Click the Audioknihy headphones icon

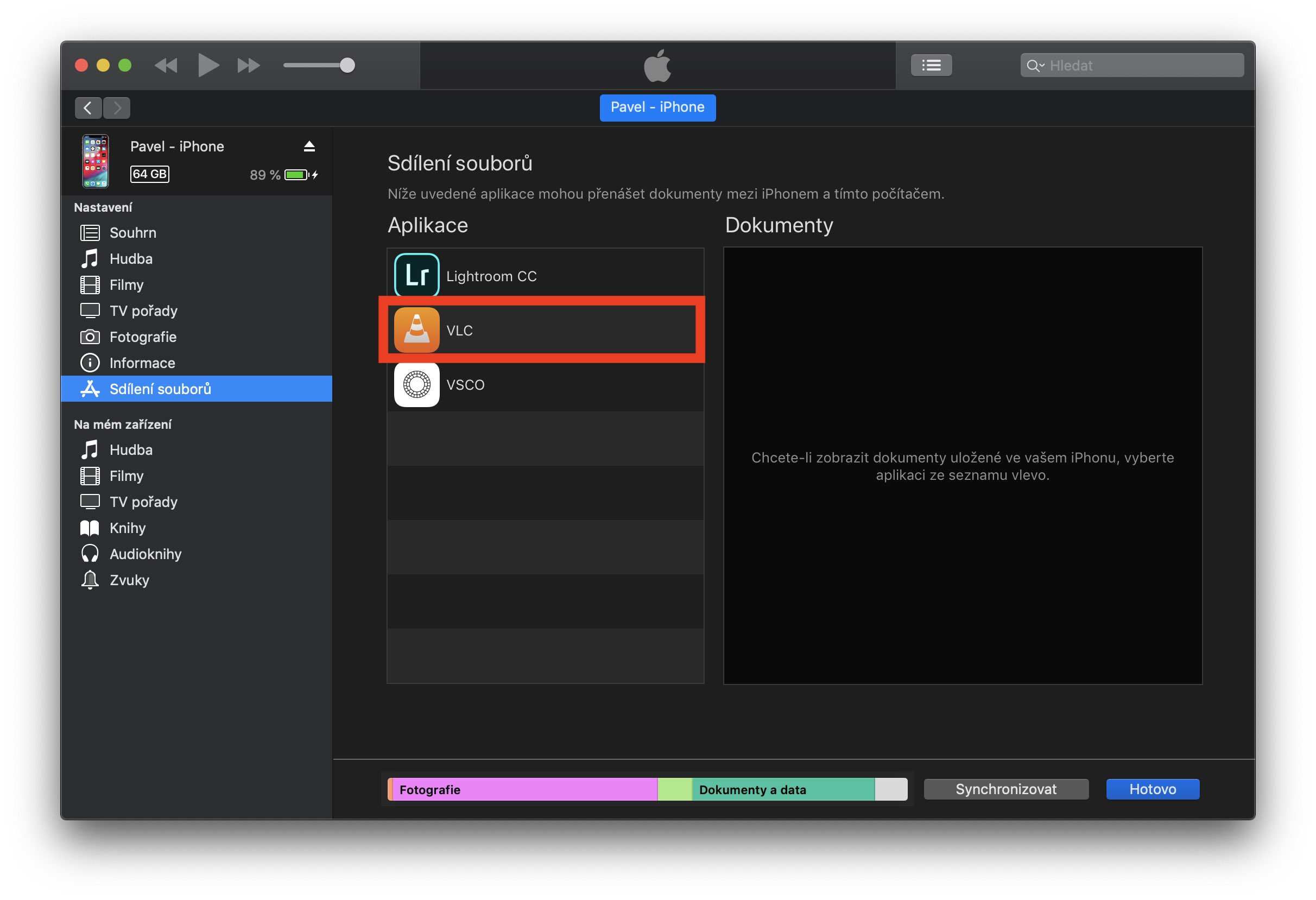coord(90,554)
